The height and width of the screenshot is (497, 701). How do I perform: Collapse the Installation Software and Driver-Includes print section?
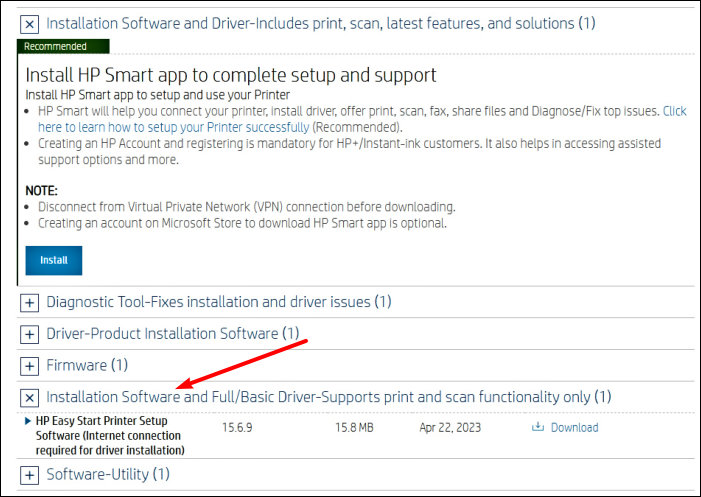pyautogui.click(x=30, y=24)
